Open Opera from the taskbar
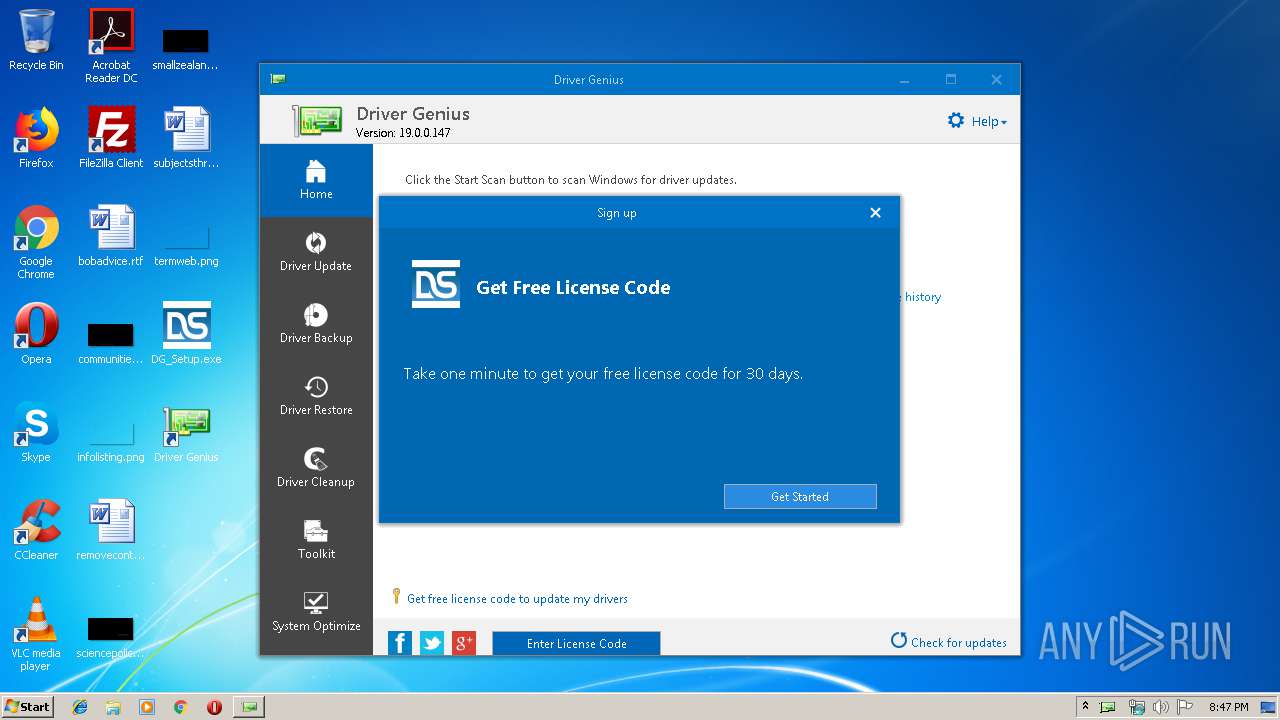Screen dimensions: 1280x720 coord(214,707)
